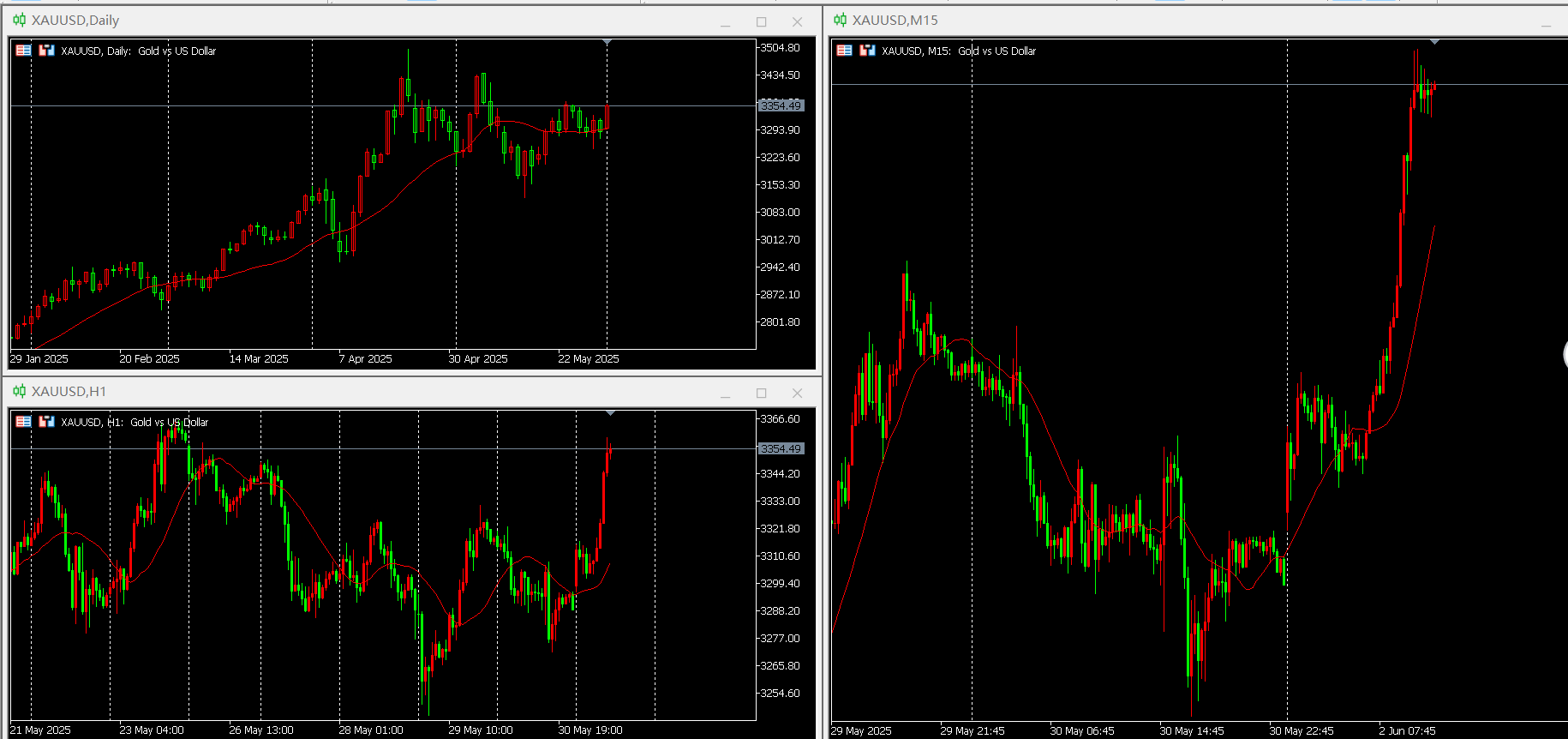Activate the XAUUSD,M15 window title
The image size is (1568, 739).
(x=895, y=20)
